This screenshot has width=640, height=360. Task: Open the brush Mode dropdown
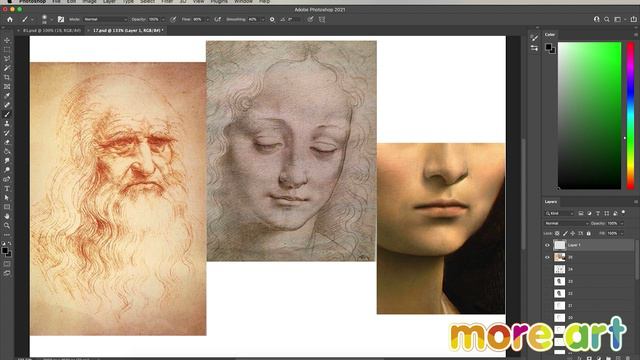105,19
